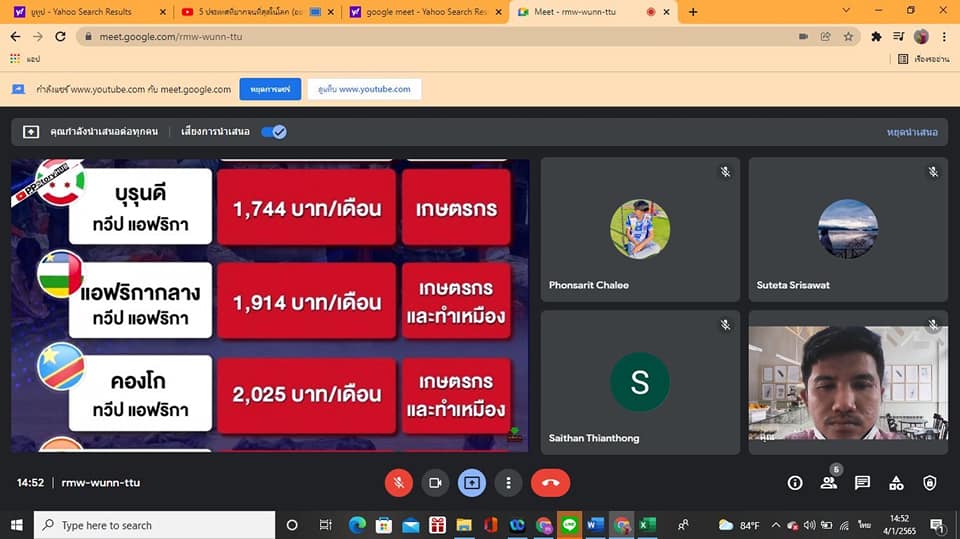Select the Phonsarit Chalee participant tile
960x539 pixels.
(x=640, y=229)
